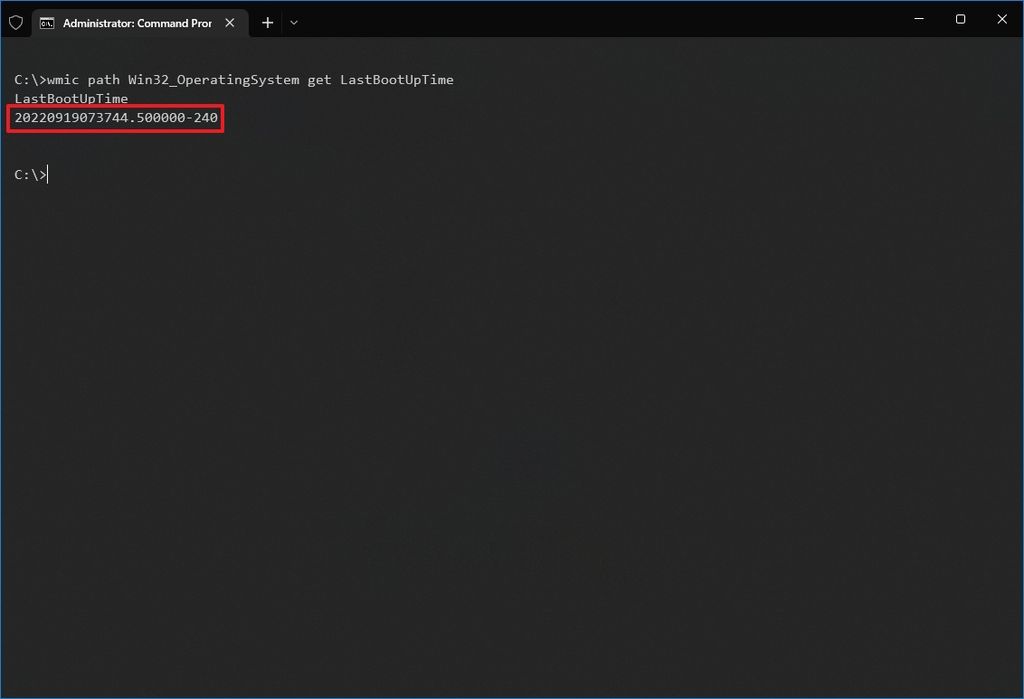Maximize the terminal window
The width and height of the screenshot is (1024, 699).
960,19
